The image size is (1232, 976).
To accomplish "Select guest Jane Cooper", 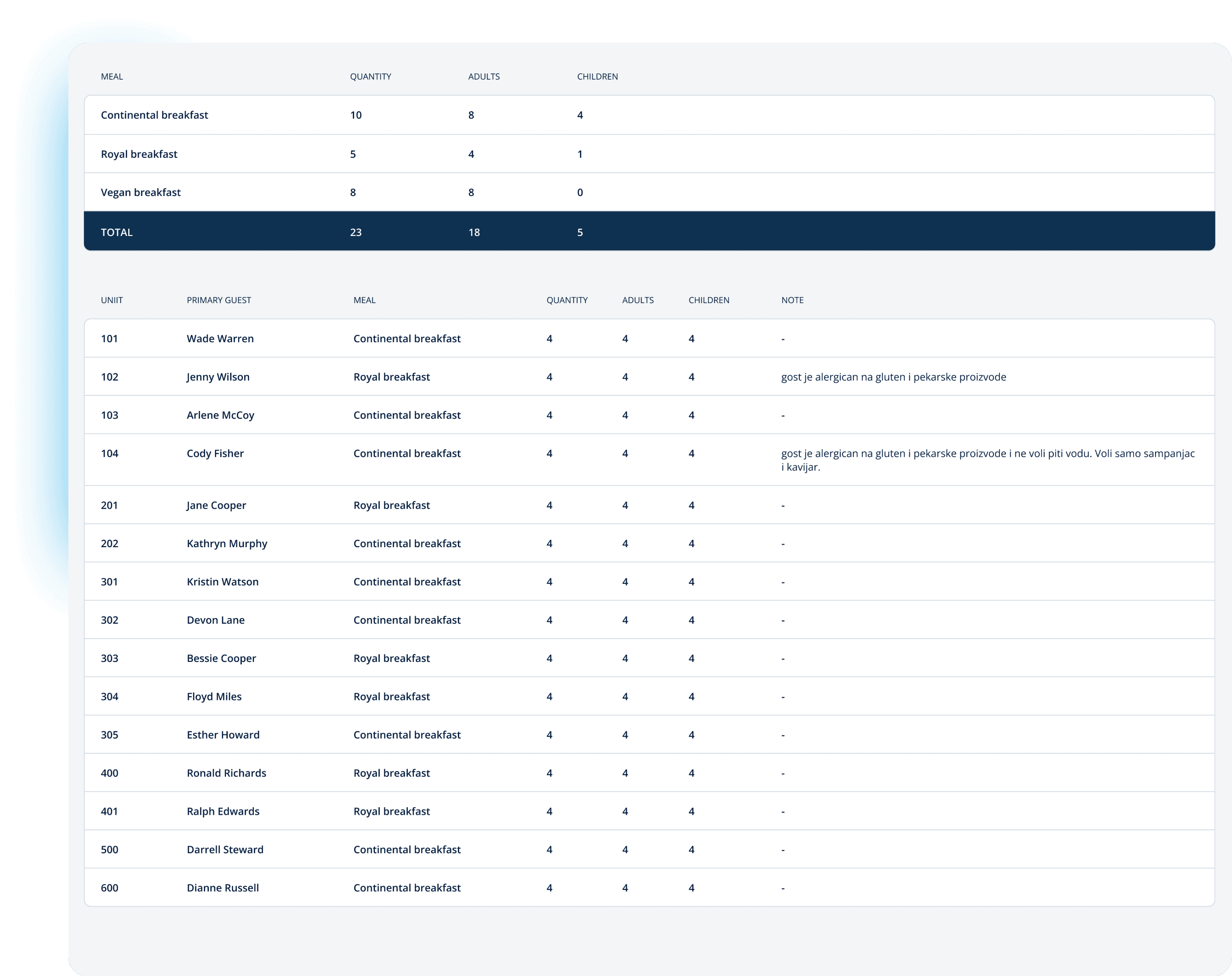I will click(216, 505).
